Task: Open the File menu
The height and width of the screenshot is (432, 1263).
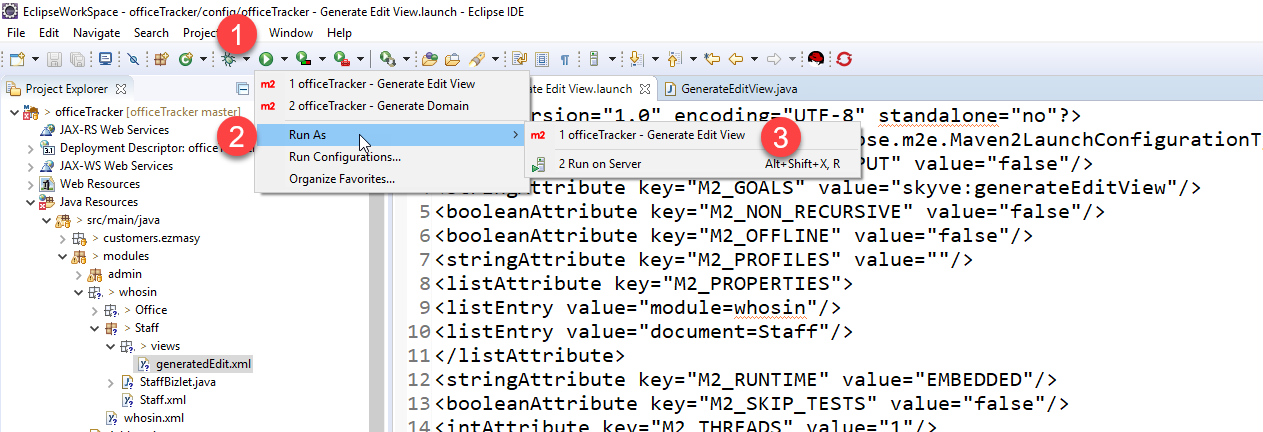Action: (16, 33)
